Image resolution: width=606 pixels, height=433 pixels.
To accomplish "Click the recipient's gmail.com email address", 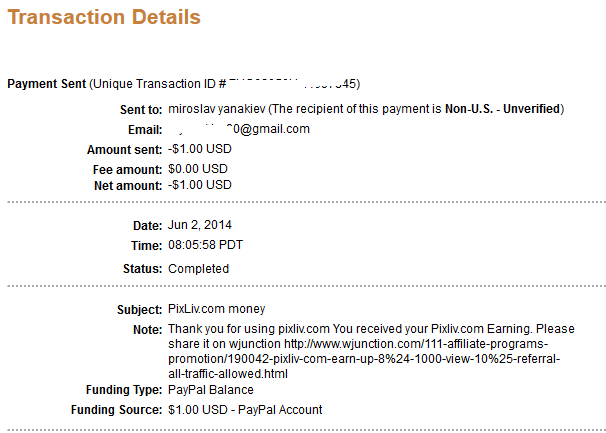I will pos(240,129).
